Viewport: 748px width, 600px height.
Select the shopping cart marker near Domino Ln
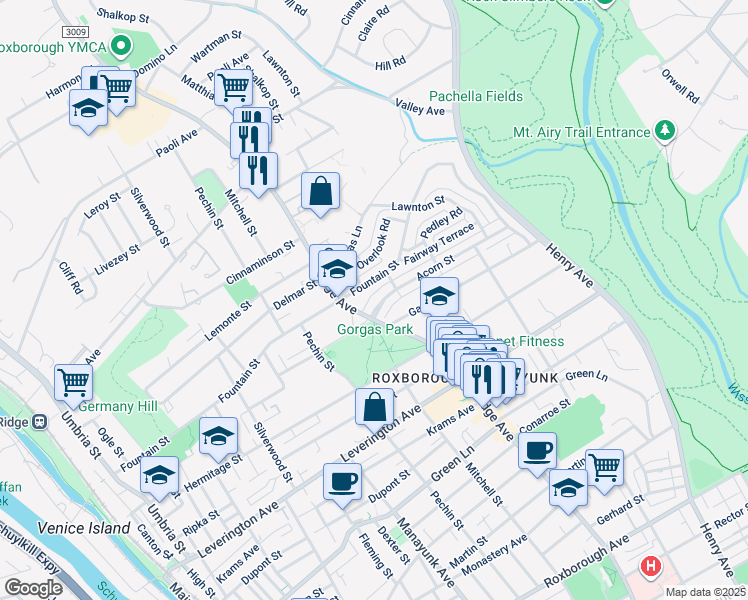click(x=117, y=89)
